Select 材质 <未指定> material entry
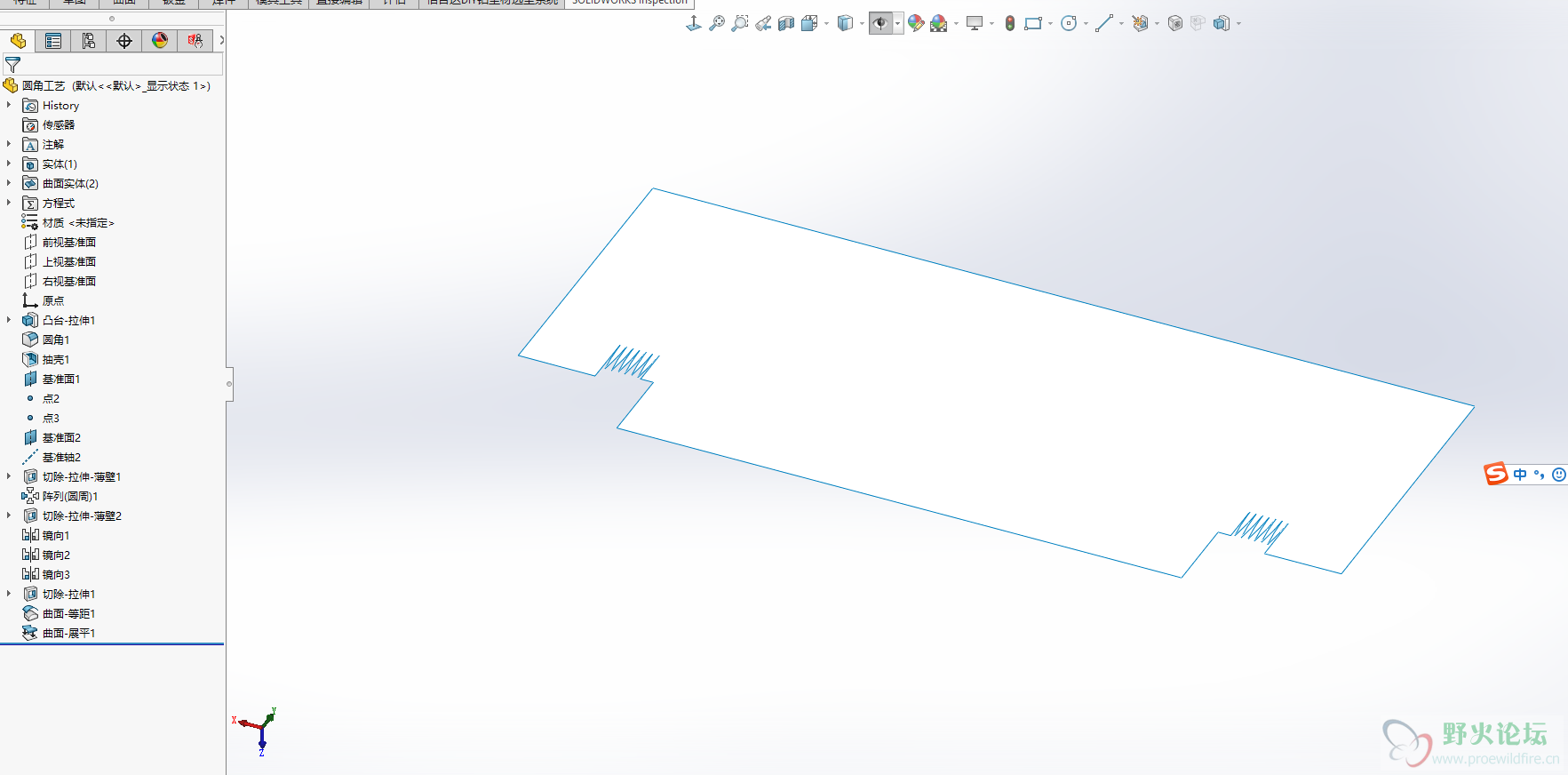 tap(68, 222)
